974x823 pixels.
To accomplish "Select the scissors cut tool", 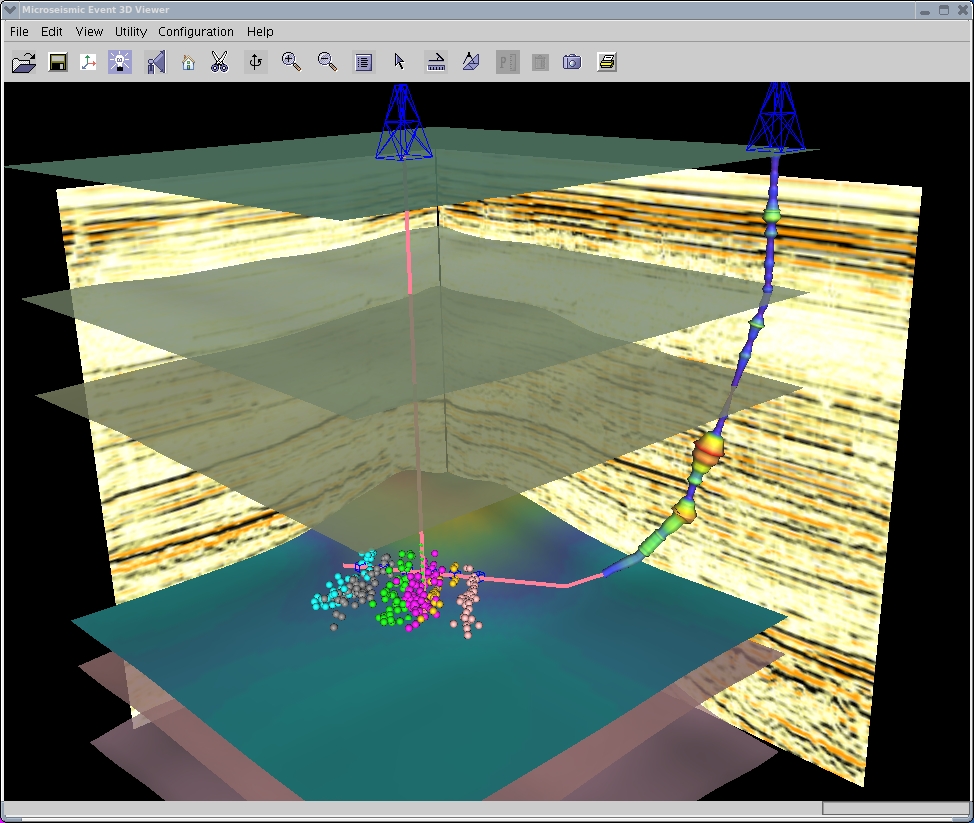I will (219, 63).
